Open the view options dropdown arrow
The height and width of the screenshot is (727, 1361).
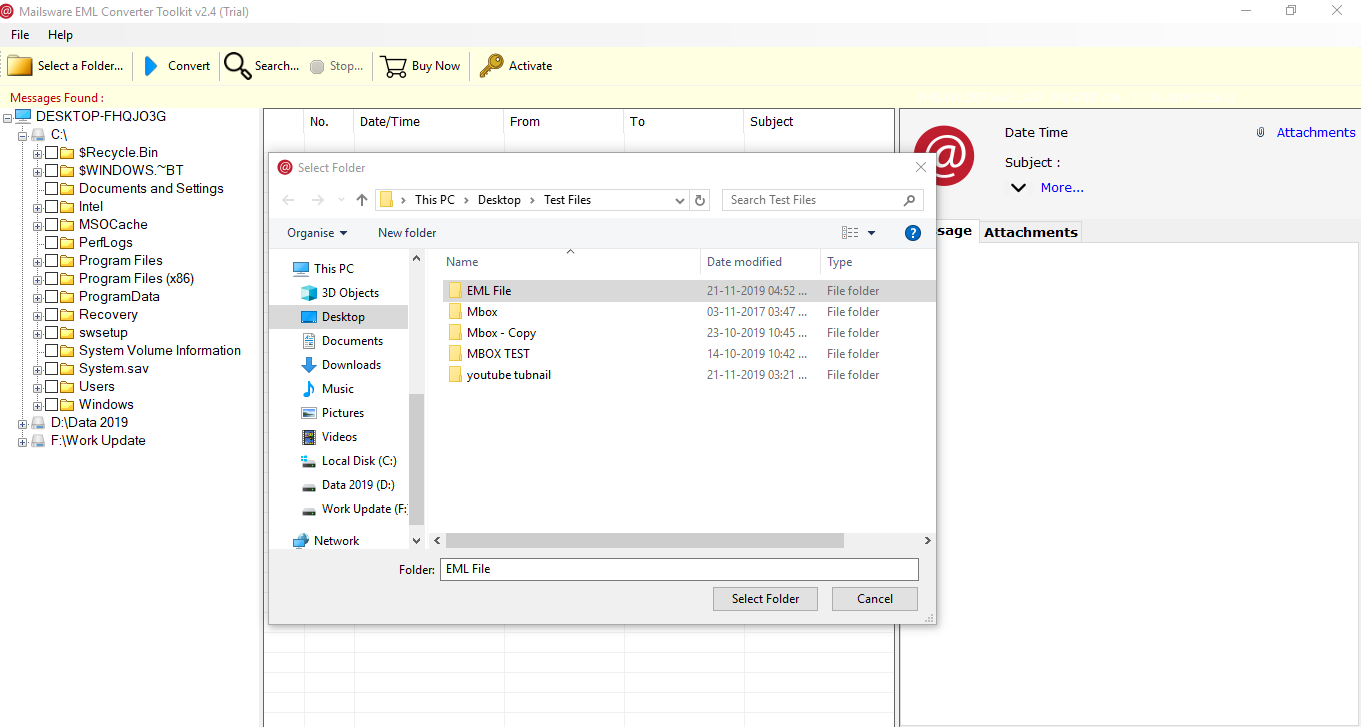point(871,233)
